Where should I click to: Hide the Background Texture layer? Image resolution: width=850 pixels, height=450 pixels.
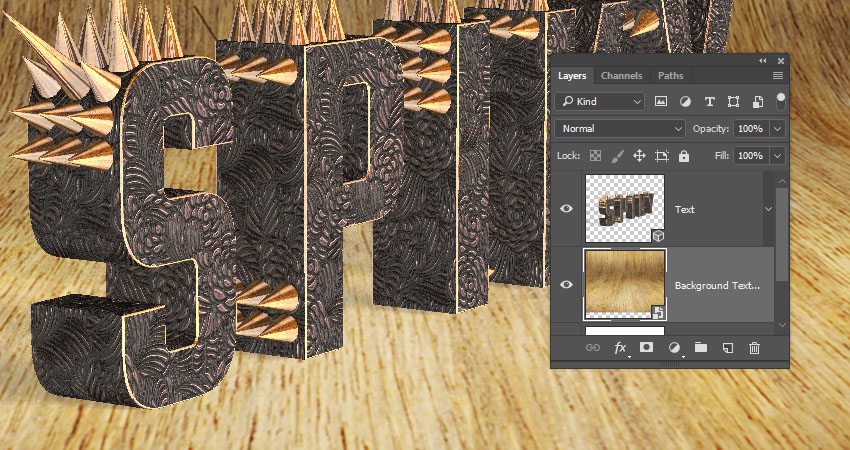(566, 284)
